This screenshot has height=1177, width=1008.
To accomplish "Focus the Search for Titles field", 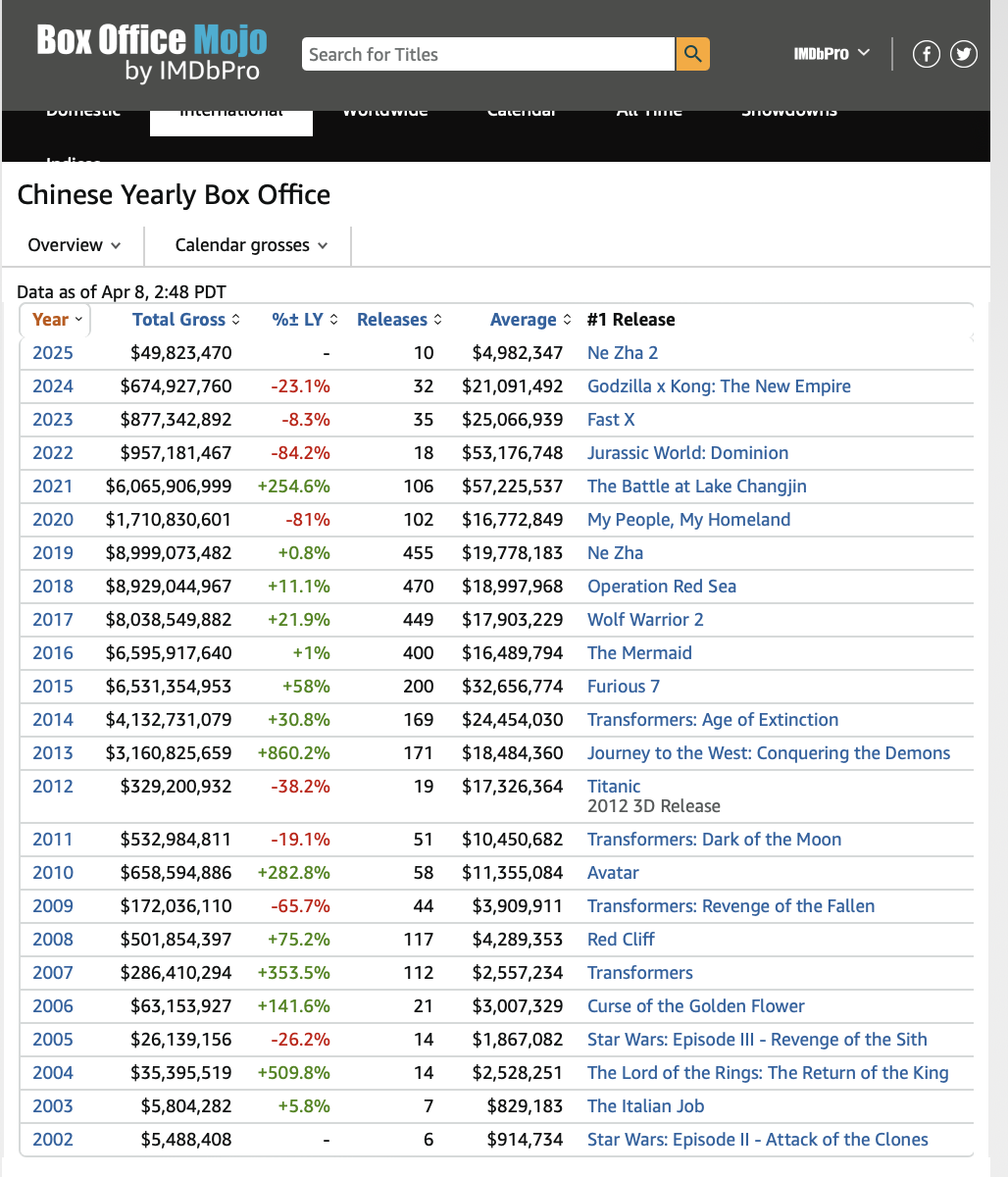I will [487, 54].
